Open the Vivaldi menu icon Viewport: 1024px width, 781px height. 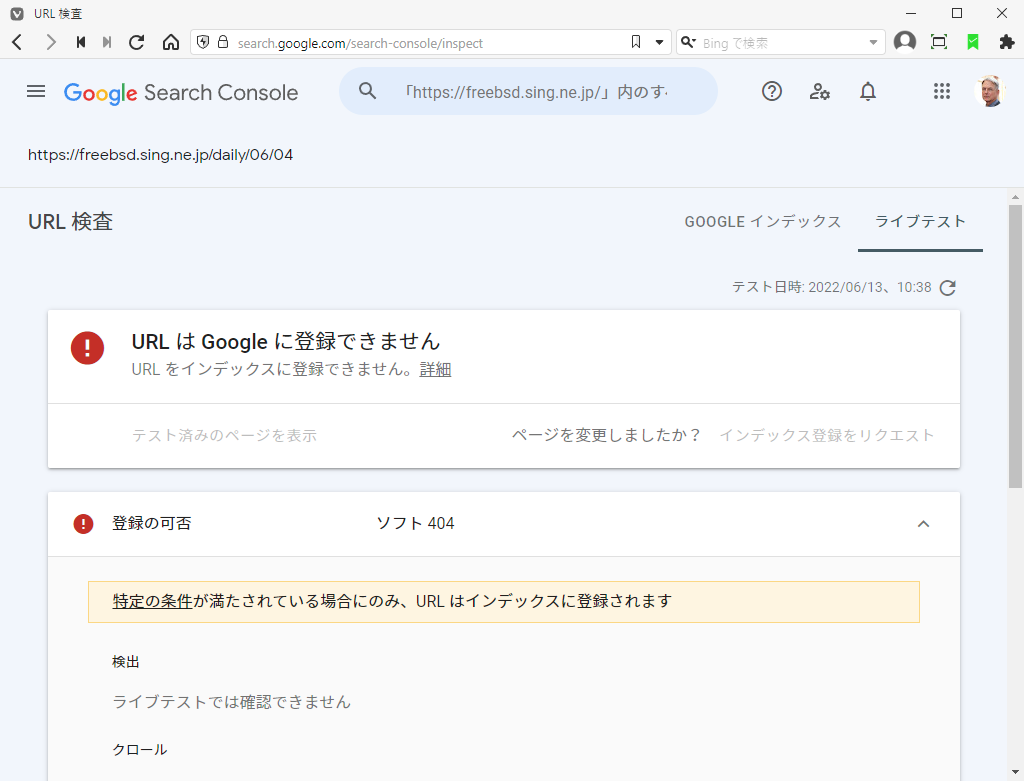[17, 14]
